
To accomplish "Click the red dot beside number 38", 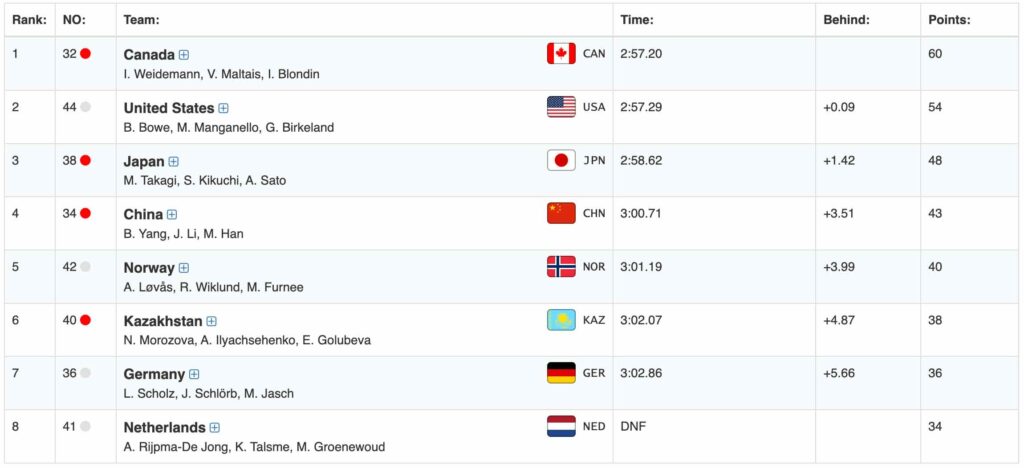I will coord(86,160).
